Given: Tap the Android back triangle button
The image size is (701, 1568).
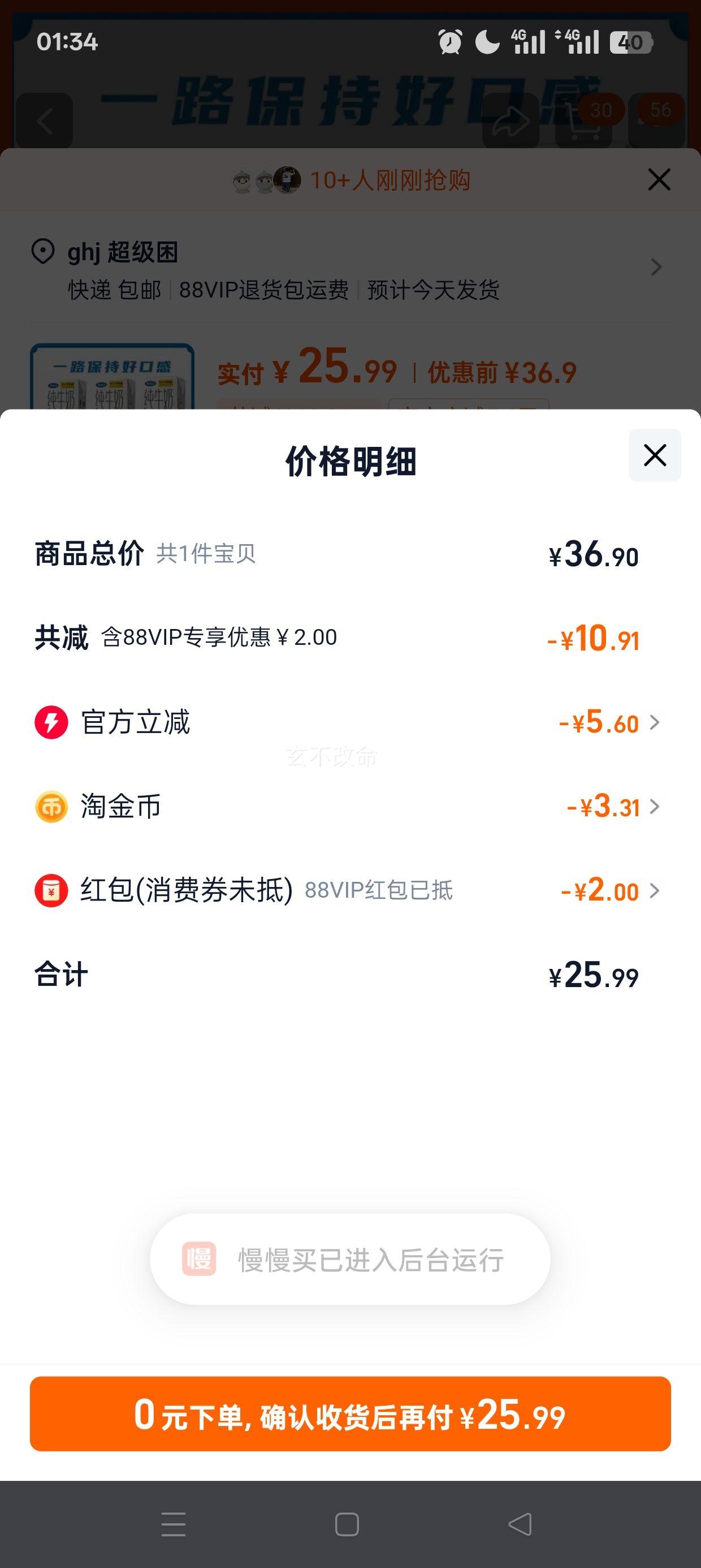Looking at the screenshot, I should click(x=520, y=1524).
